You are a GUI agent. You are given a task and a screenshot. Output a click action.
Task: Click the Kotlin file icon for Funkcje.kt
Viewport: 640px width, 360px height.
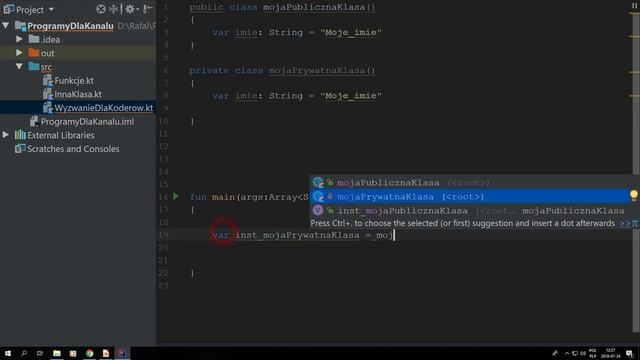(48, 80)
